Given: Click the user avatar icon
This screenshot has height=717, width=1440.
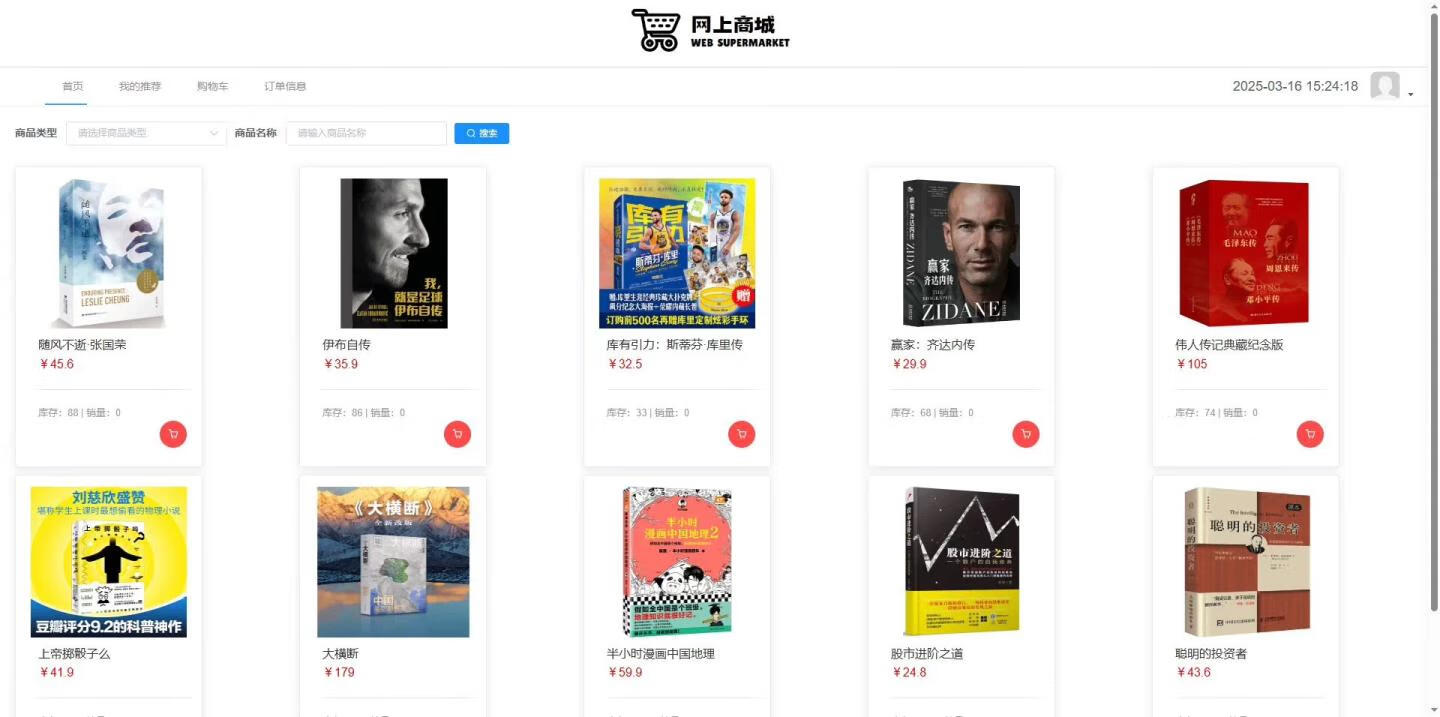Looking at the screenshot, I should (1384, 86).
